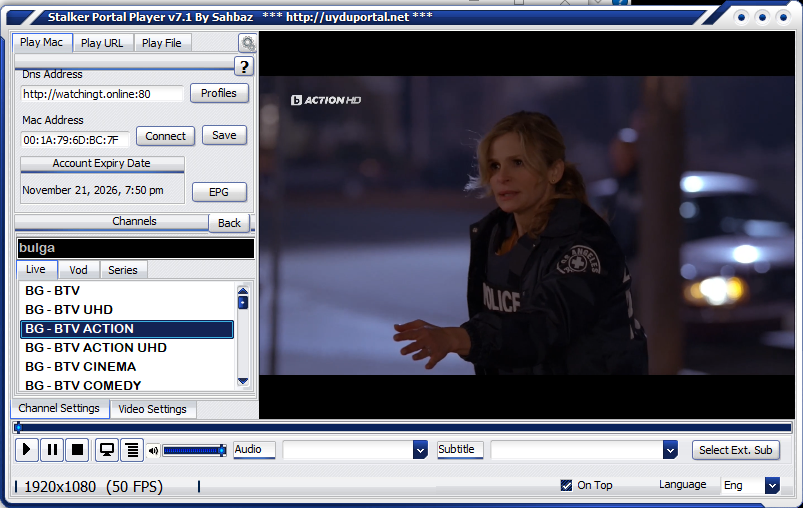Click the video display area

[526, 225]
